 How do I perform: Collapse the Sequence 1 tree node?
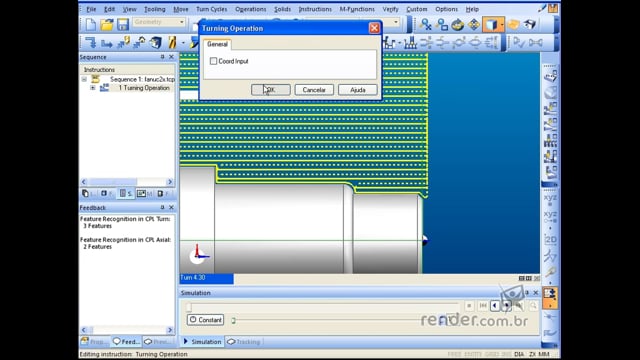coord(84,79)
